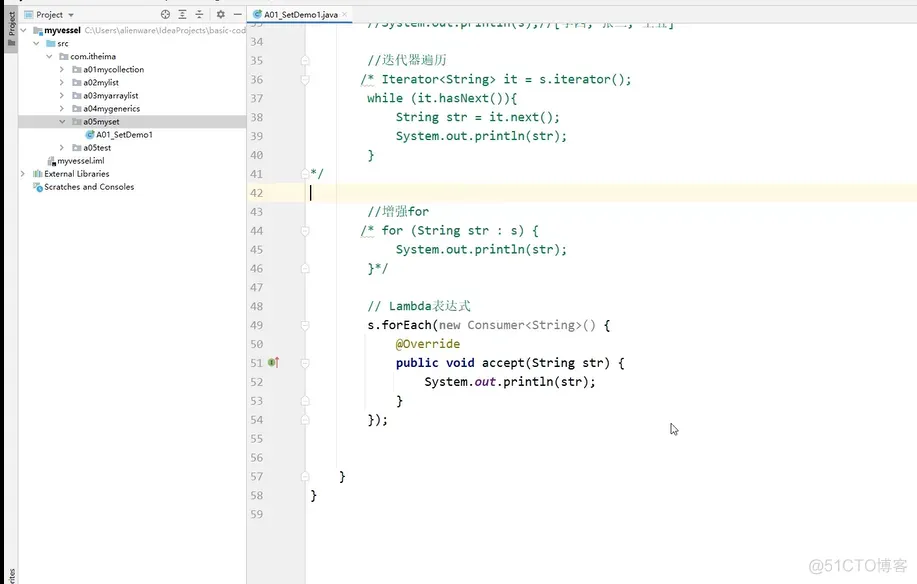Expand the a02mylist package
Viewport: 917px width, 584px height.
click(x=62, y=82)
